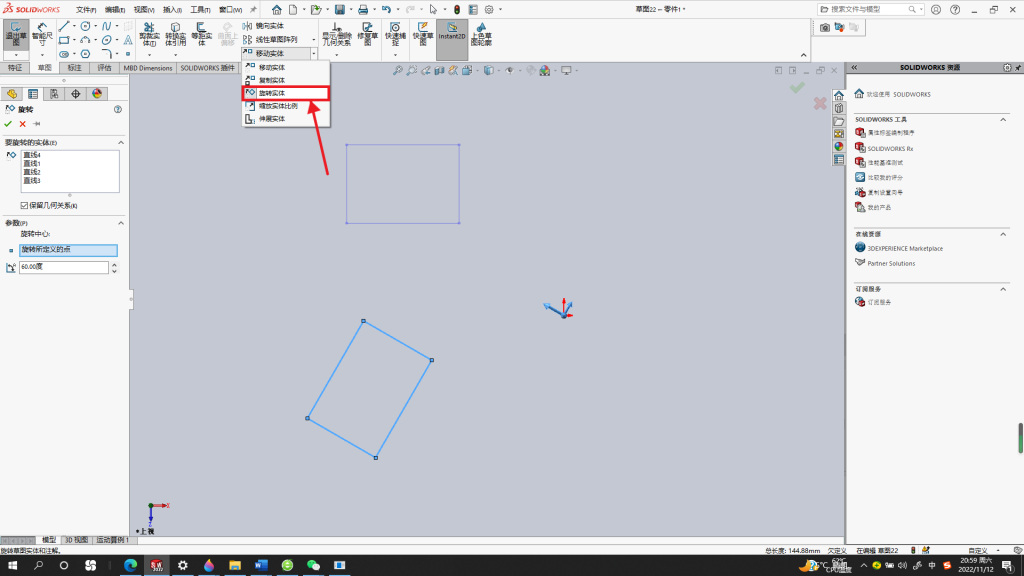The height and width of the screenshot is (576, 1024).
Task: Open the Repair Sketch (修复草图) tool
Action: click(x=368, y=34)
